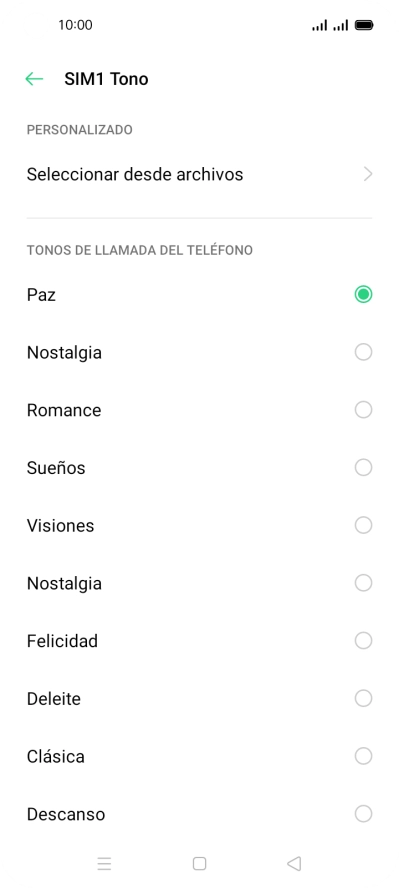Tap the green back arrow
The width and height of the screenshot is (399, 888).
tap(34, 79)
